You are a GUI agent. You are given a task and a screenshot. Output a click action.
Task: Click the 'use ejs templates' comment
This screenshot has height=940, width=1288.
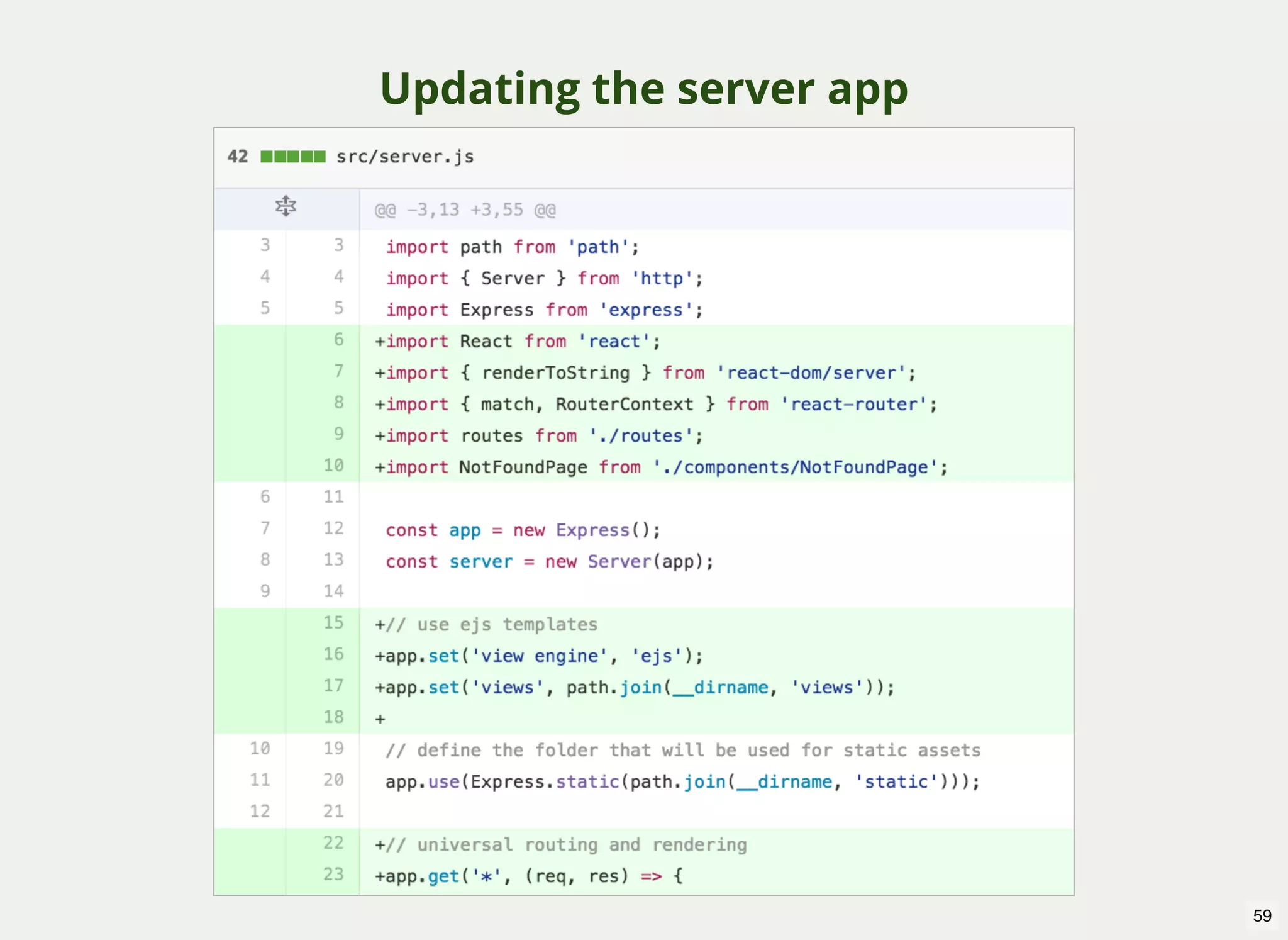point(491,625)
